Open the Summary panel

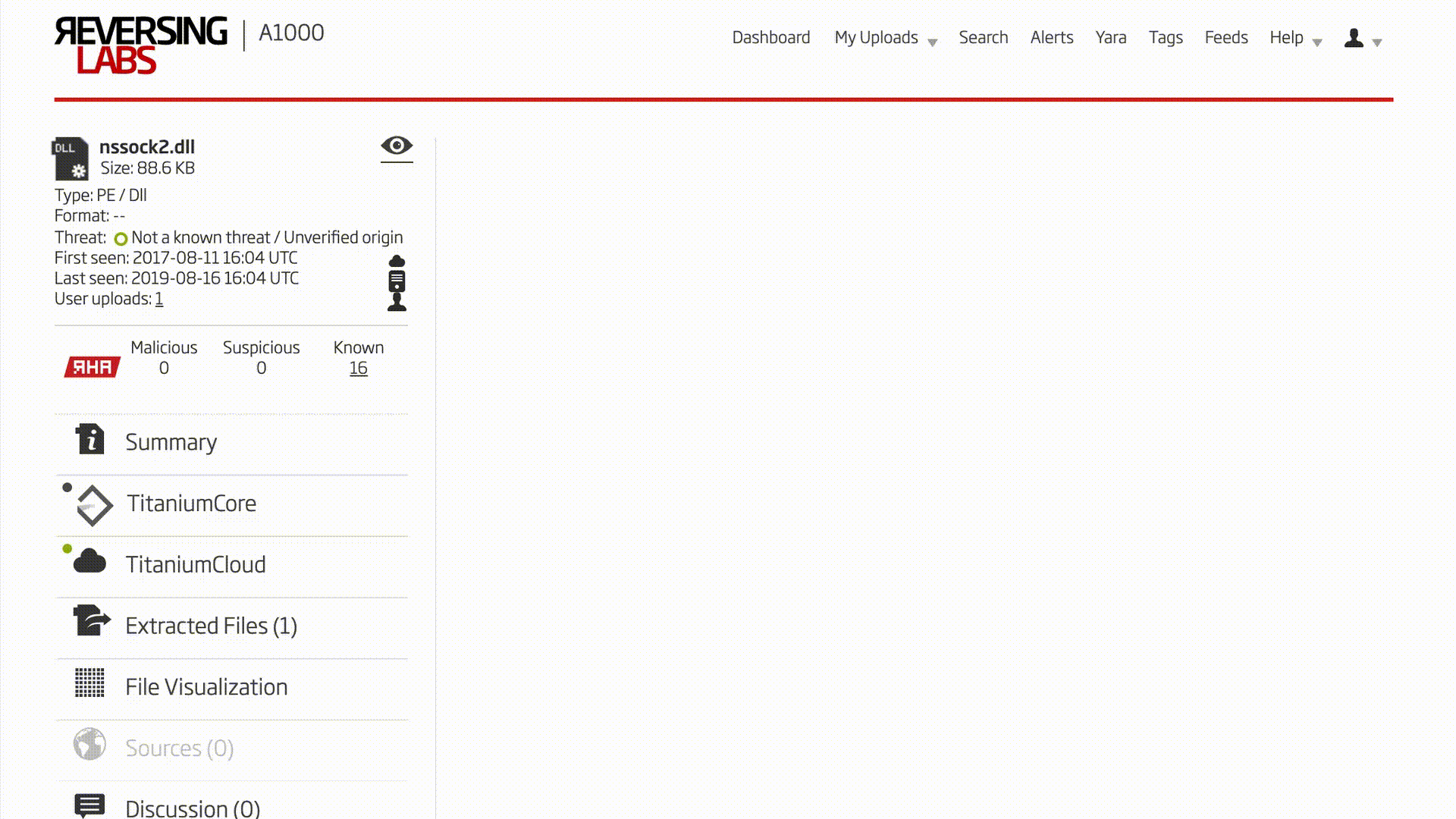(x=171, y=441)
